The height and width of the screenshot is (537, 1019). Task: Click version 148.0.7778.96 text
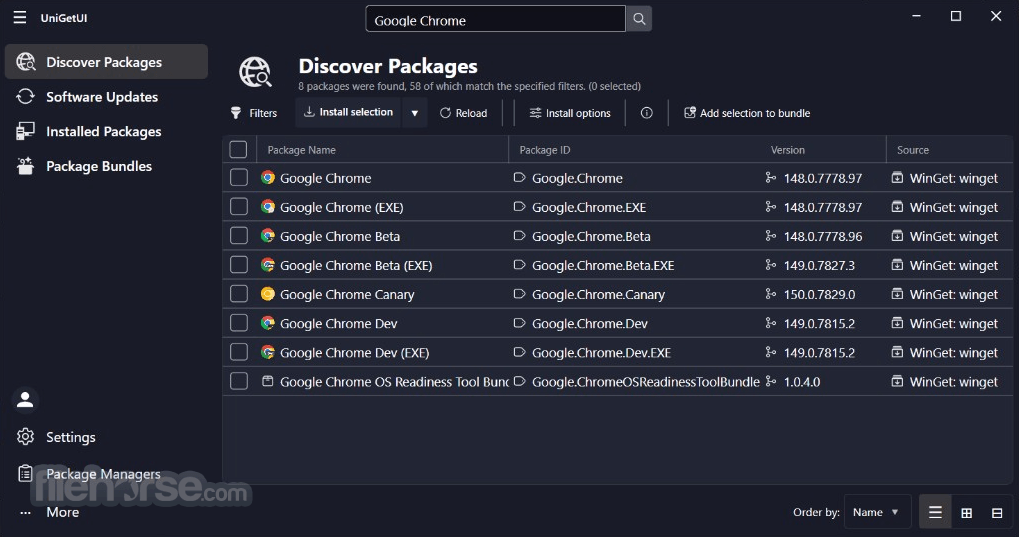[823, 236]
